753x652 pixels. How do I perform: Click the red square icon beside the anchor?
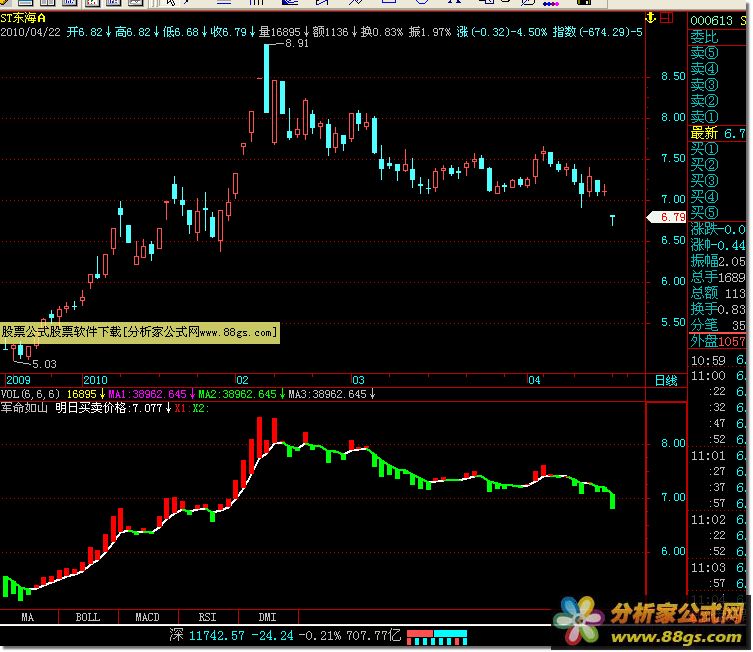[667, 16]
